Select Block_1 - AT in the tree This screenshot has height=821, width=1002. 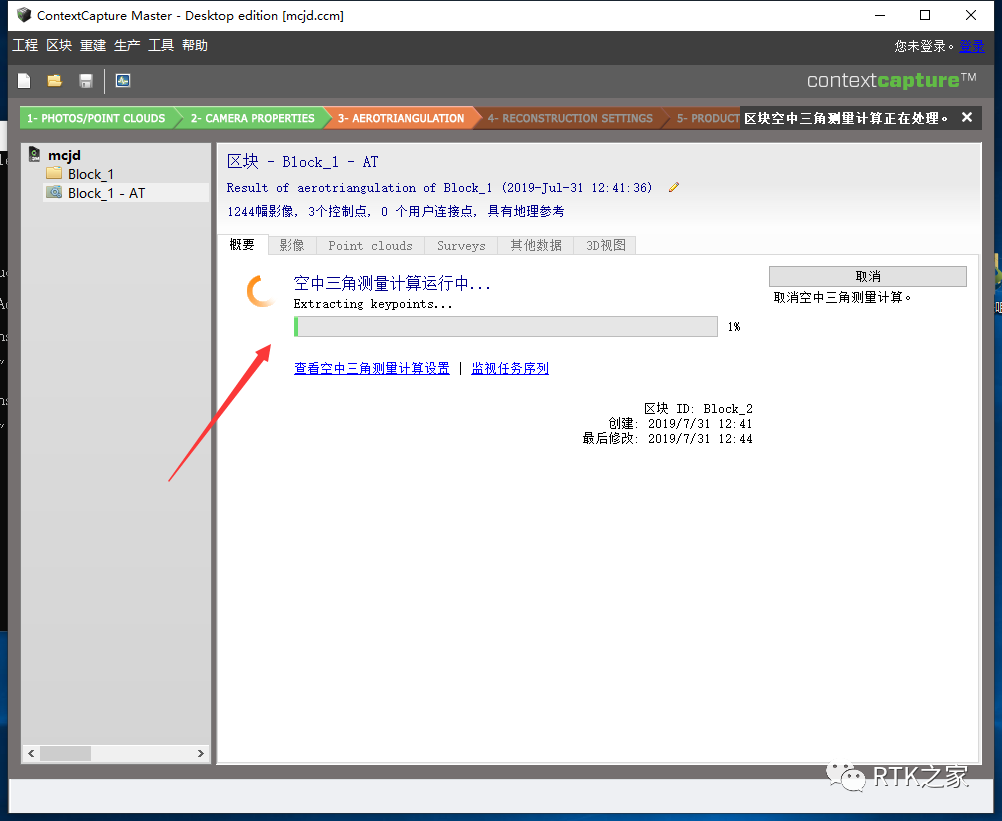pyautogui.click(x=107, y=193)
